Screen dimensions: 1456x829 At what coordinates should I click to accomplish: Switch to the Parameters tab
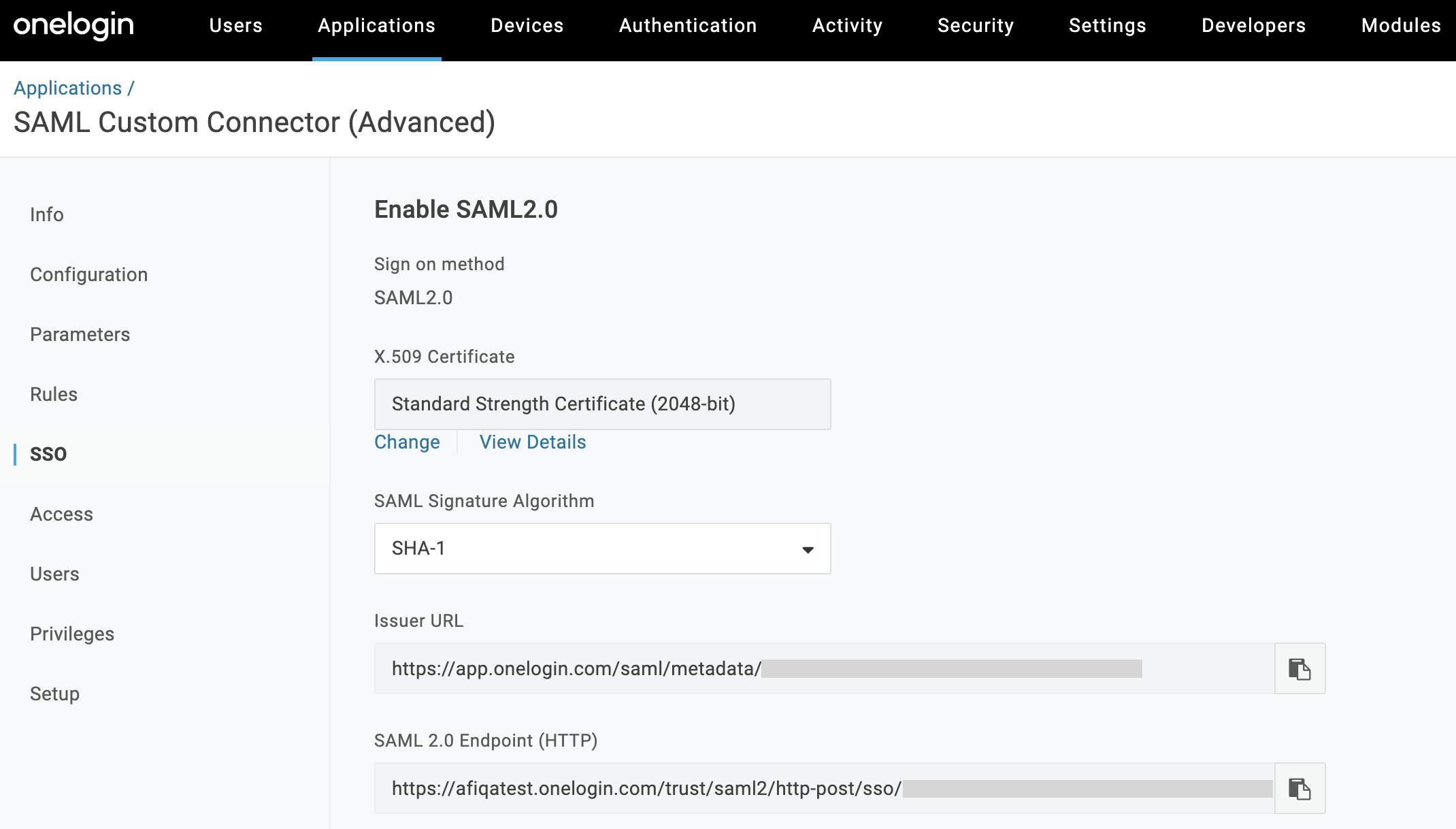pos(80,334)
